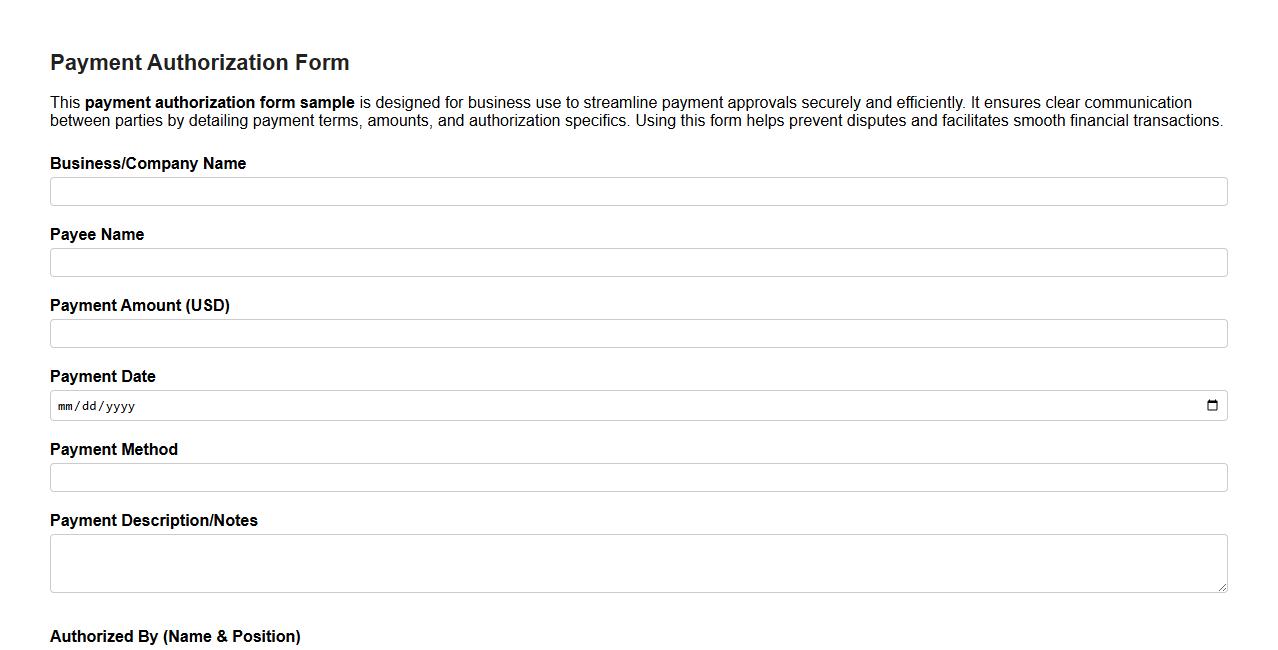This screenshot has height=650, width=1278.
Task: Click the Payment Amount (USD) input field
Action: 639,332
